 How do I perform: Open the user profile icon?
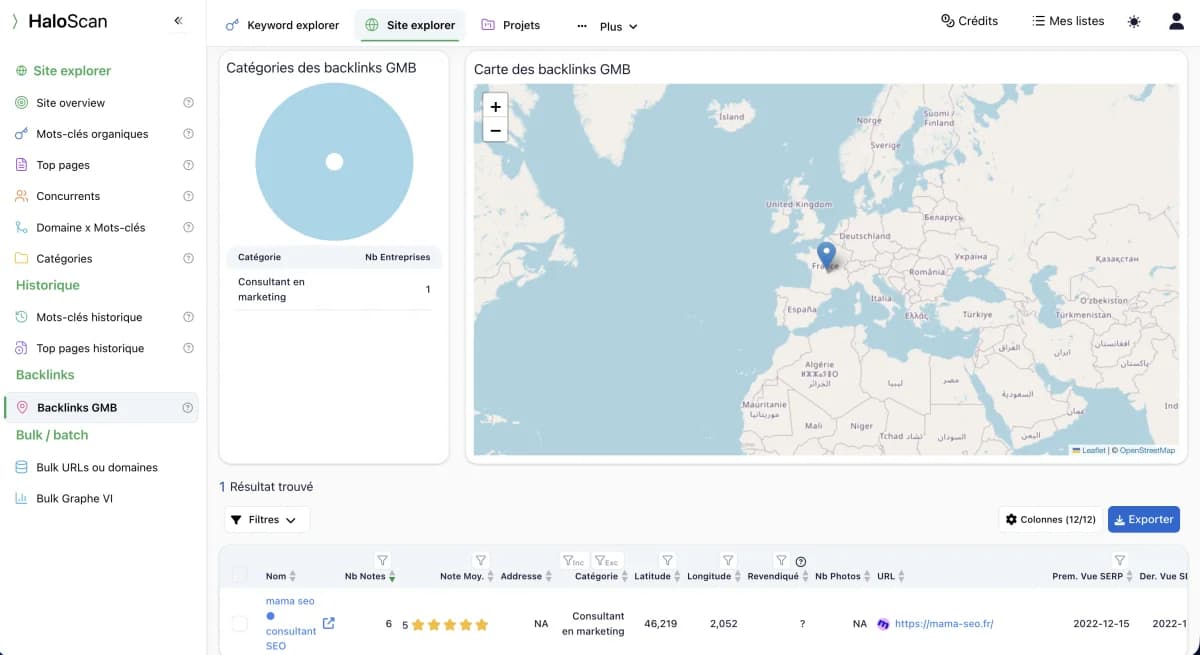click(1176, 20)
